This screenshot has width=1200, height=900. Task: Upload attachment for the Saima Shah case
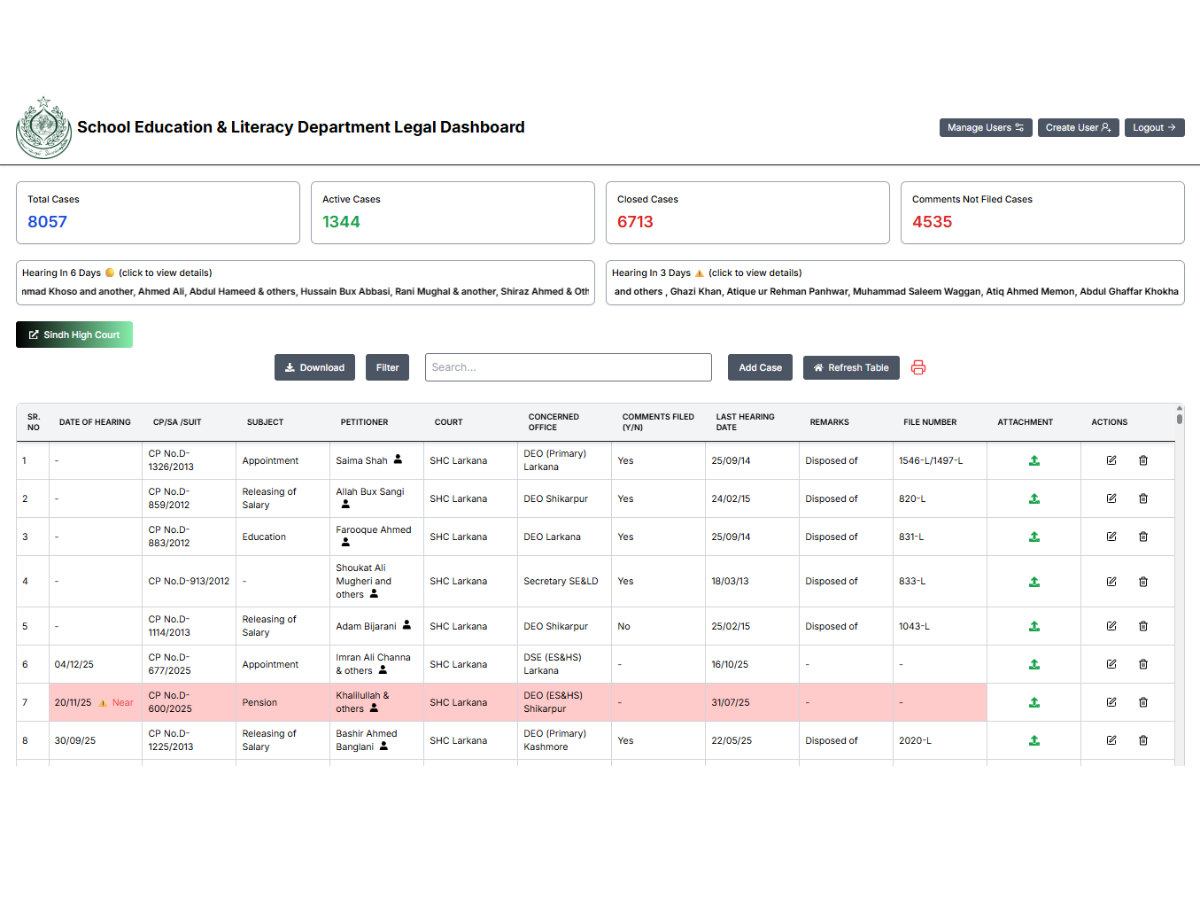(x=1034, y=460)
